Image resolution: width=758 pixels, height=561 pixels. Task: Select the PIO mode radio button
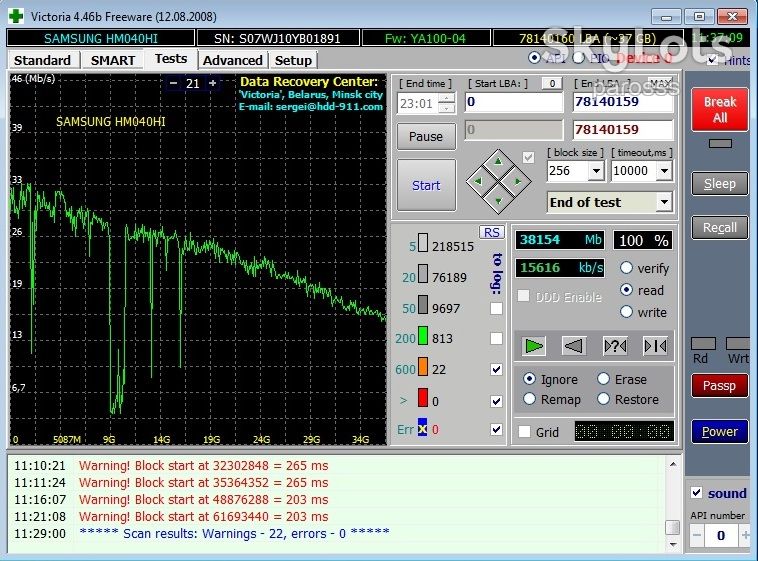coord(579,58)
